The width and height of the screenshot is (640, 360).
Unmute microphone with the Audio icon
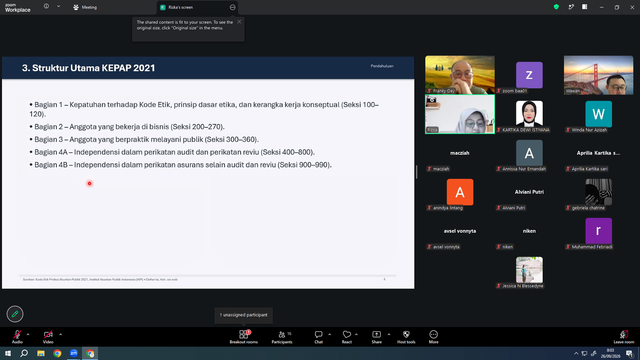click(17, 335)
